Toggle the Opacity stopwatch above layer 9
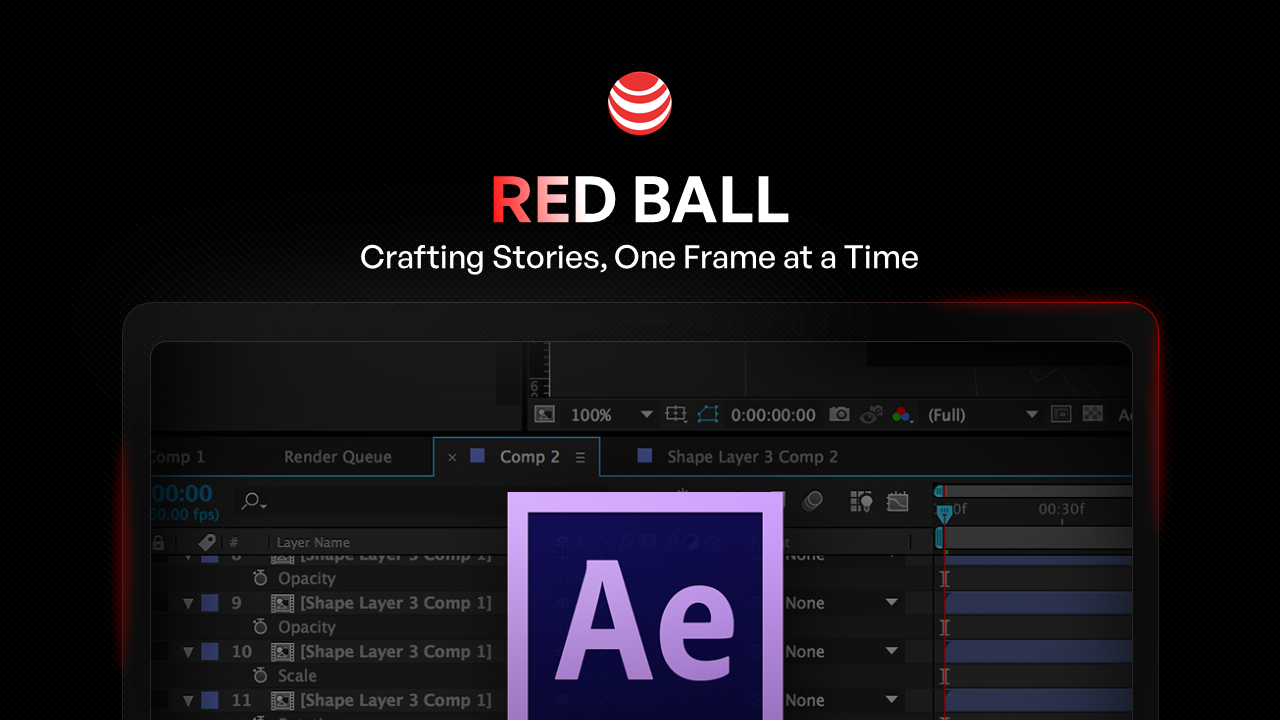This screenshot has height=720, width=1280. point(260,578)
